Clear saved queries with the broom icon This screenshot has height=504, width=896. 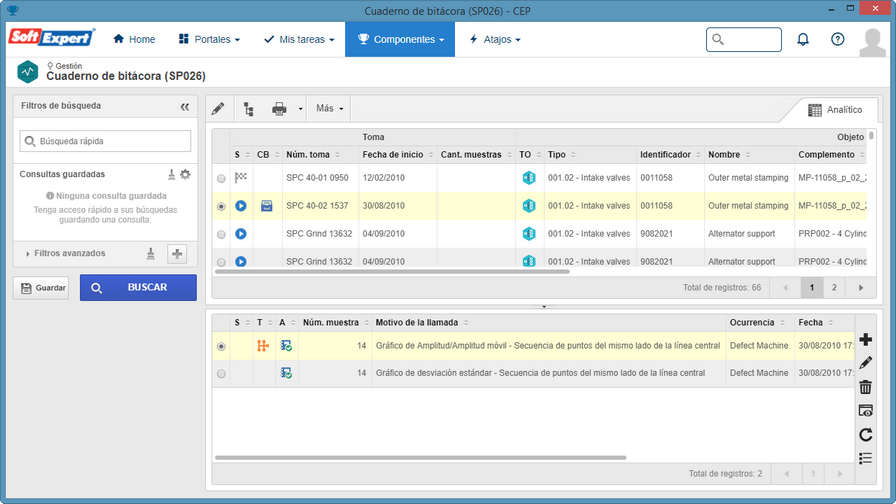click(x=171, y=174)
